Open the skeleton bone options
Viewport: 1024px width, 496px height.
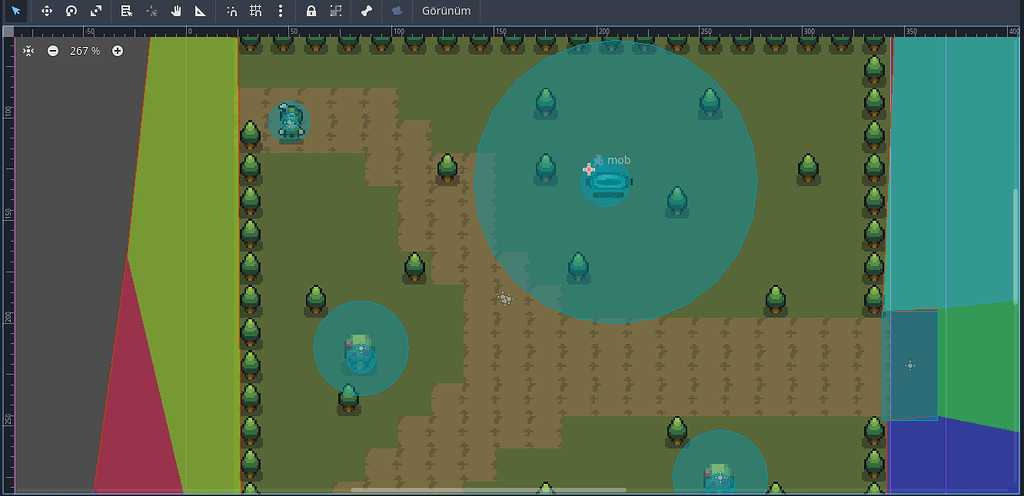click(366, 11)
